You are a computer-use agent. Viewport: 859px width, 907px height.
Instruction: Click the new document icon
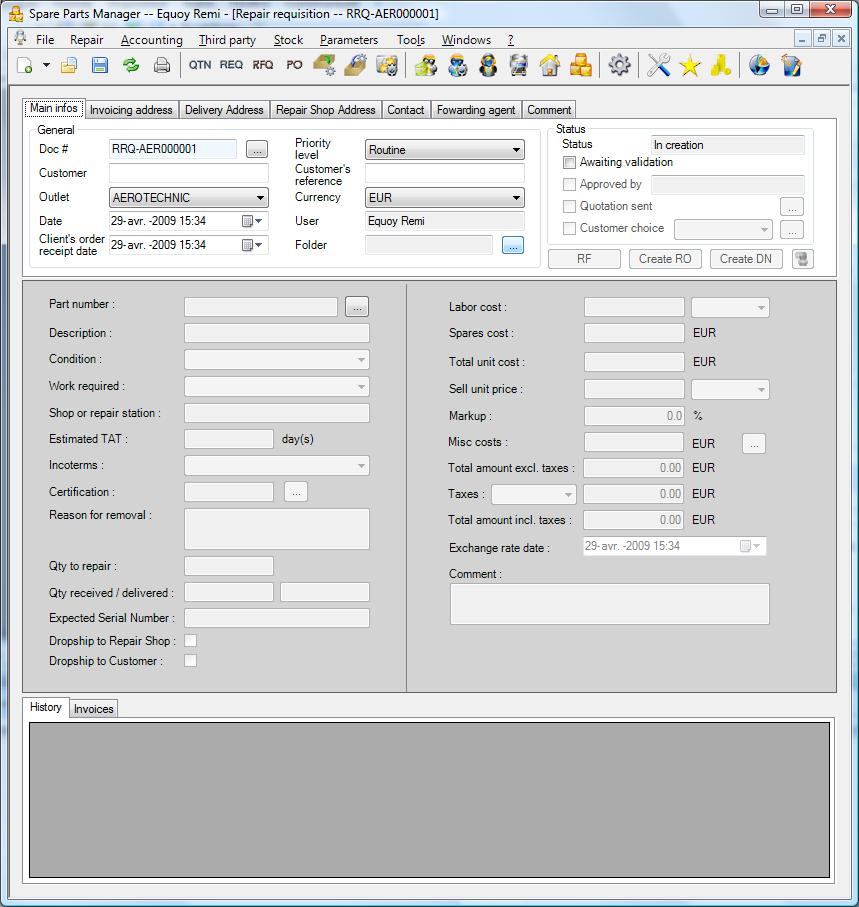25,65
